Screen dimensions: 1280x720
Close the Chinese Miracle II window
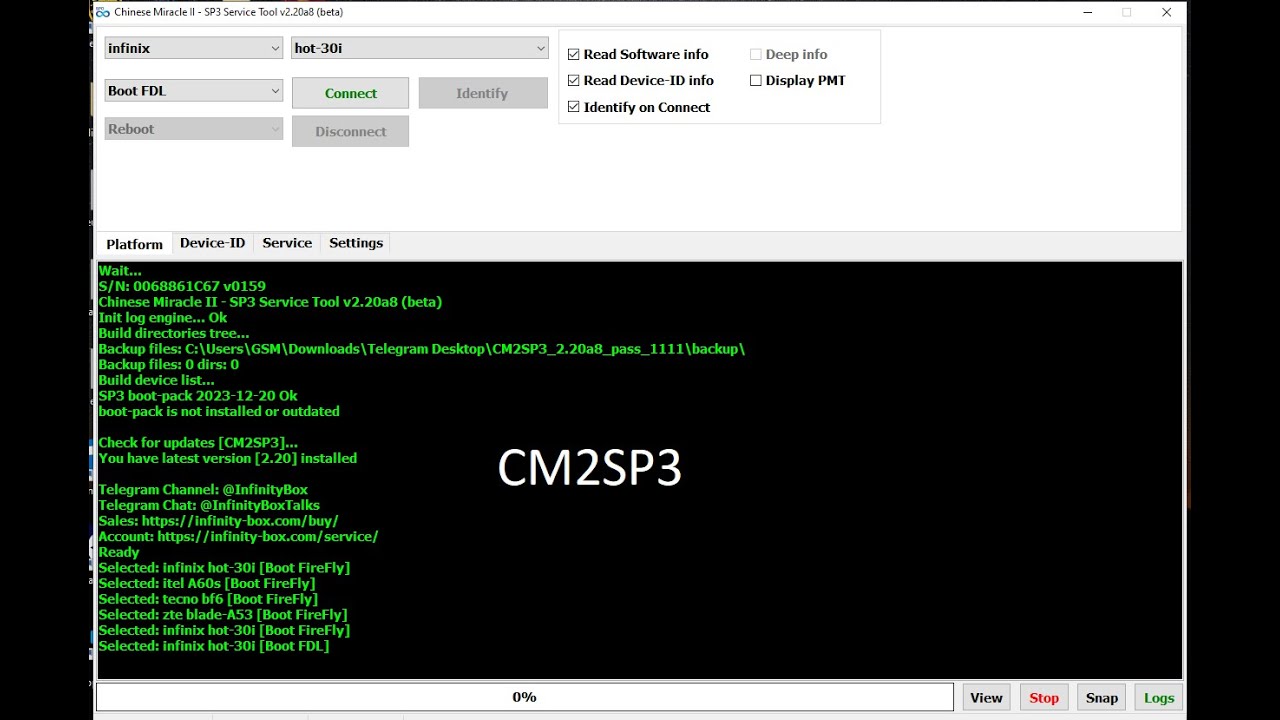click(x=1166, y=12)
